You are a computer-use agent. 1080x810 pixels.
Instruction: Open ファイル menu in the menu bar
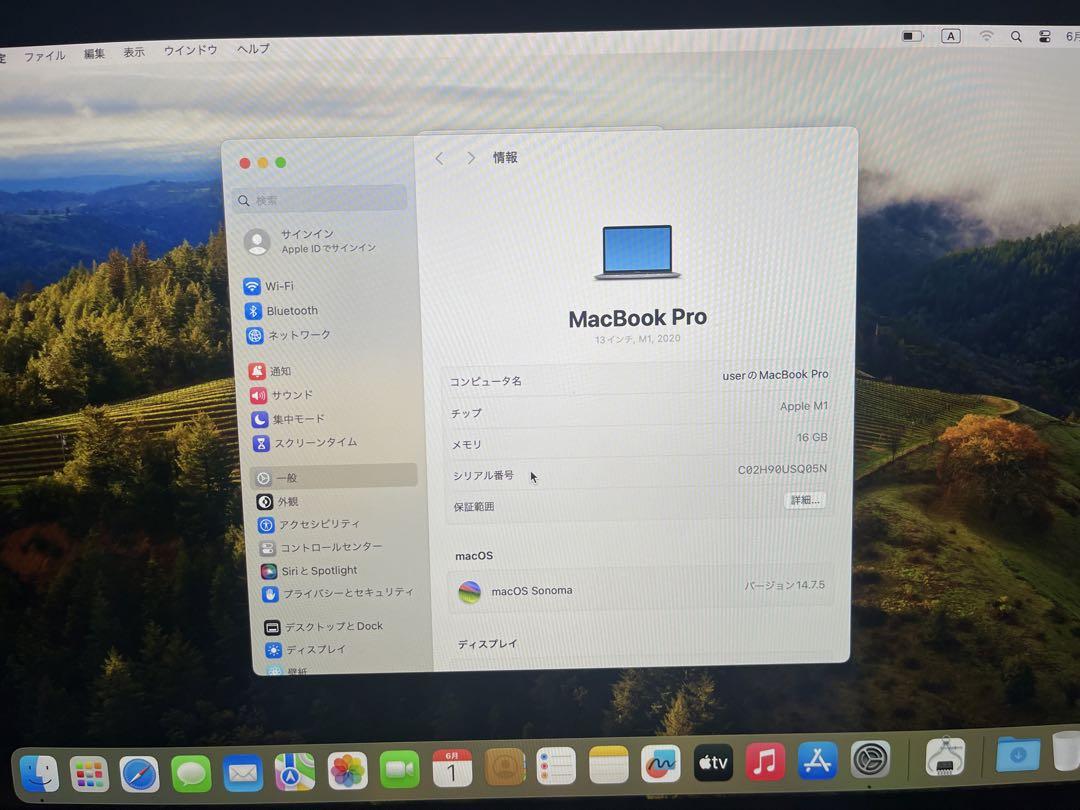(45, 56)
